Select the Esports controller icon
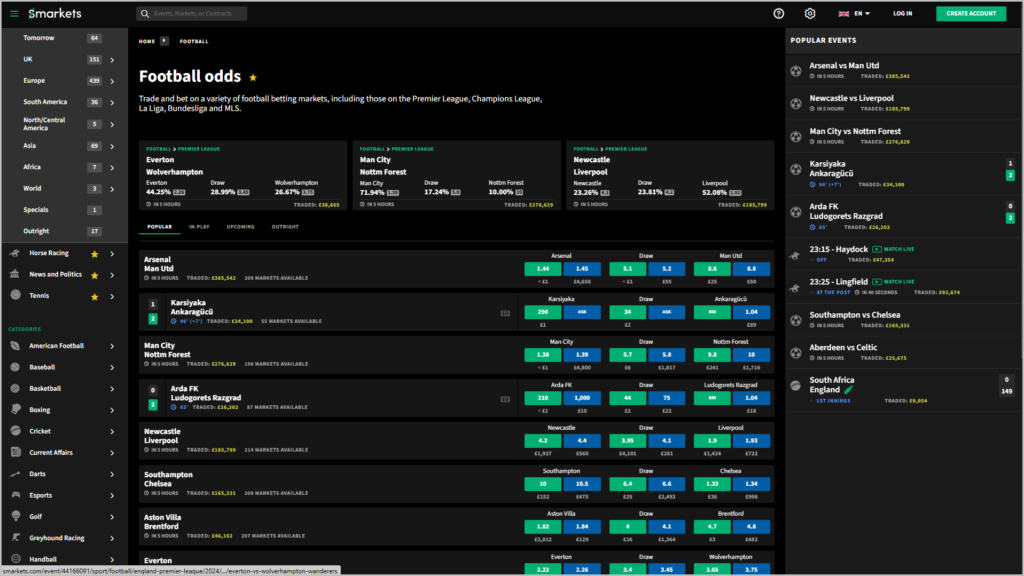The width and height of the screenshot is (1024, 576). click(x=16, y=495)
